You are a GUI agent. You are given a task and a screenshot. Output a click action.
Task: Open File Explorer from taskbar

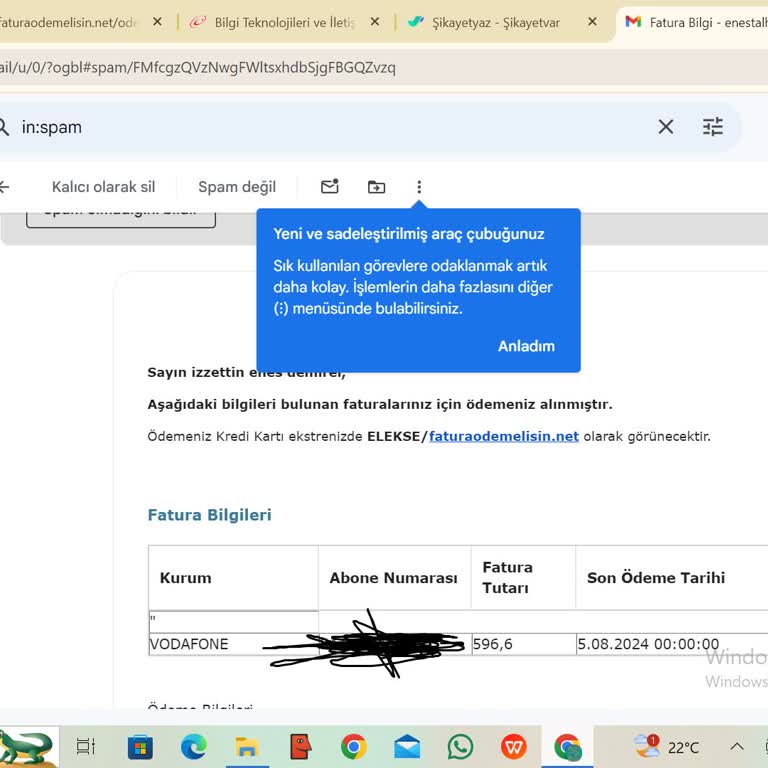point(247,747)
